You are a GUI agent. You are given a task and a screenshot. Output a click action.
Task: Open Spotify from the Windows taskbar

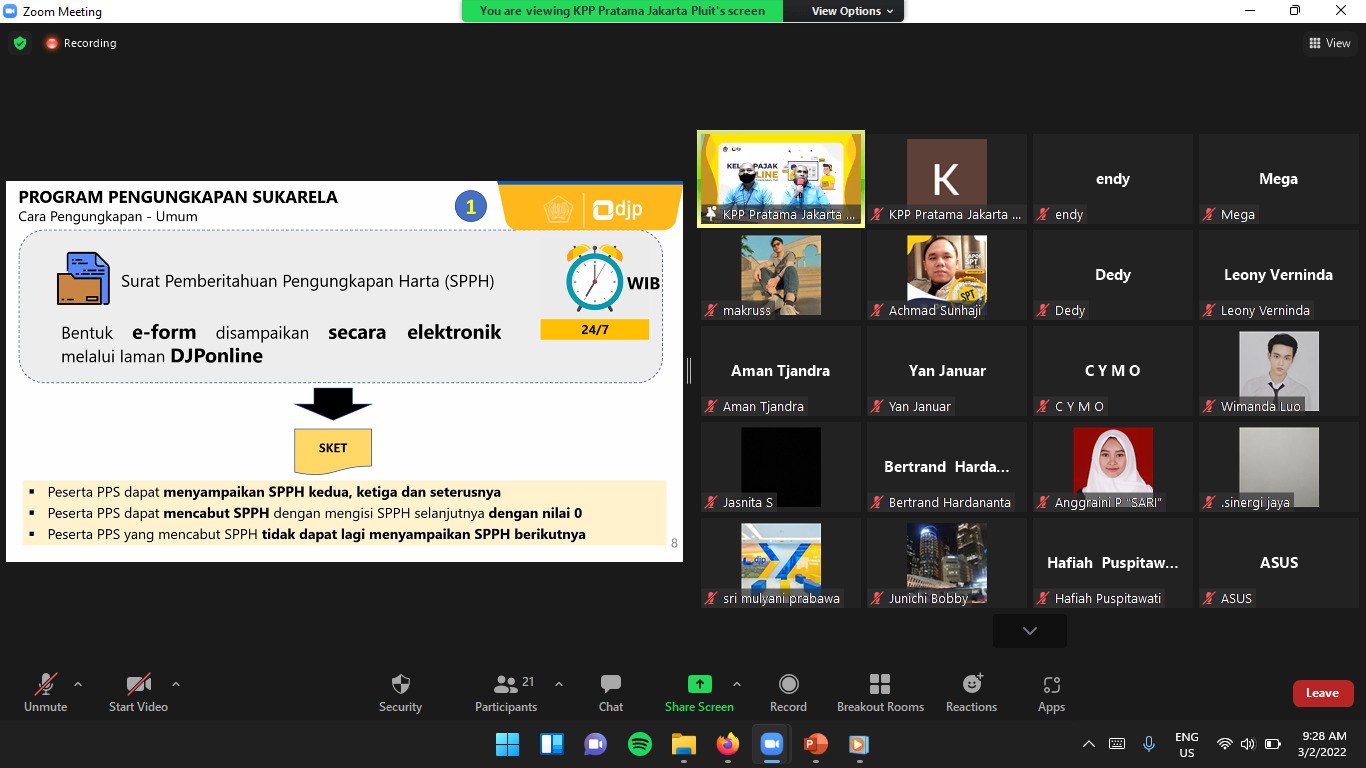[640, 744]
